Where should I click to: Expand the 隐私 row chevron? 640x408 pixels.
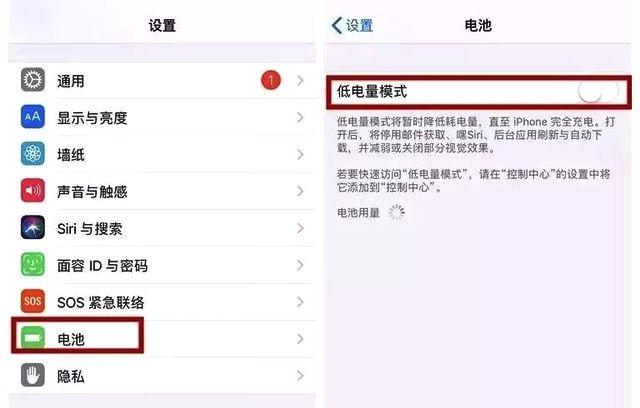click(x=300, y=376)
